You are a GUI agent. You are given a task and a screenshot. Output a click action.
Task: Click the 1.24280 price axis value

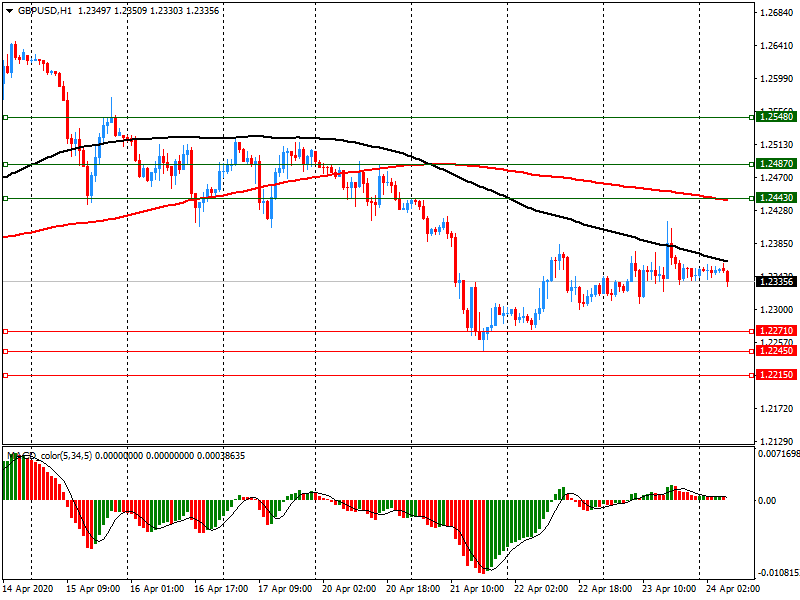tap(777, 211)
